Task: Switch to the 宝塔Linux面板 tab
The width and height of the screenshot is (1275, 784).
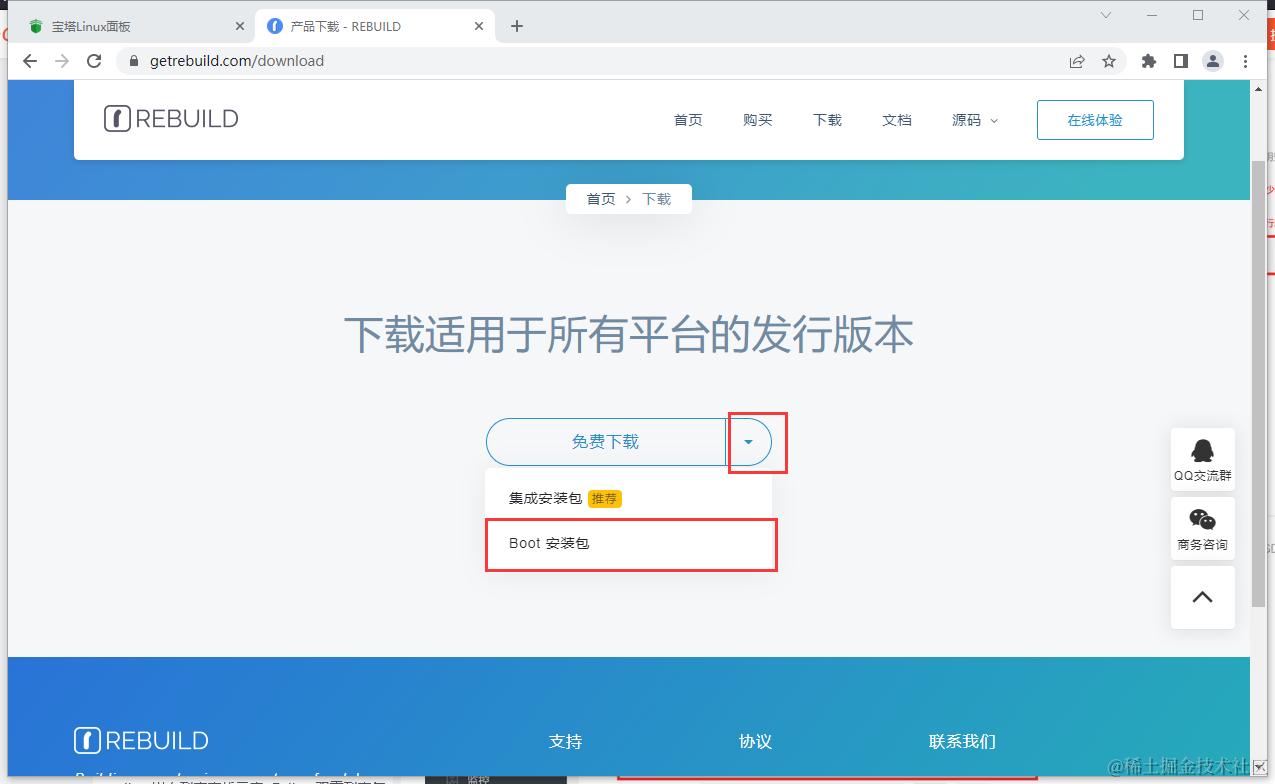Action: tap(130, 26)
